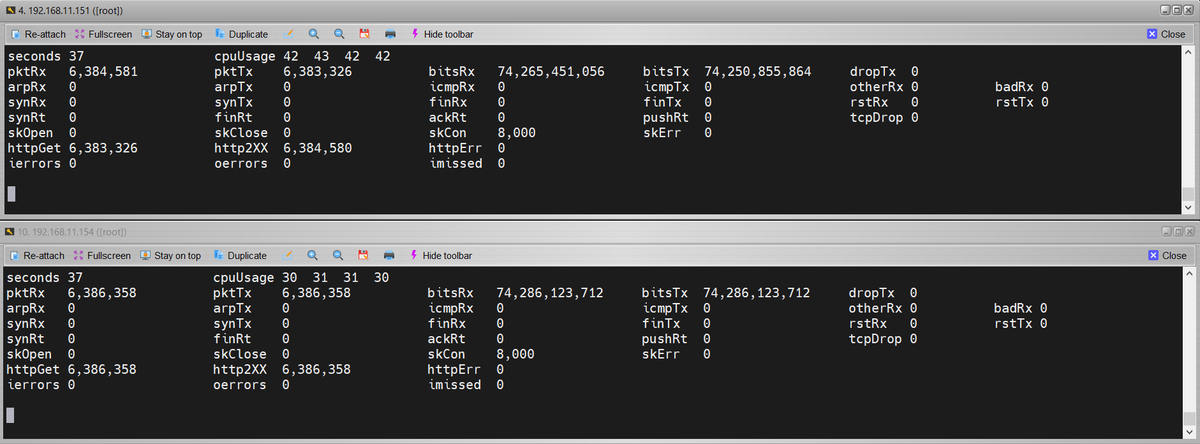Click the terminal icon in the 192.168.11.151 title bar

click(10, 9)
